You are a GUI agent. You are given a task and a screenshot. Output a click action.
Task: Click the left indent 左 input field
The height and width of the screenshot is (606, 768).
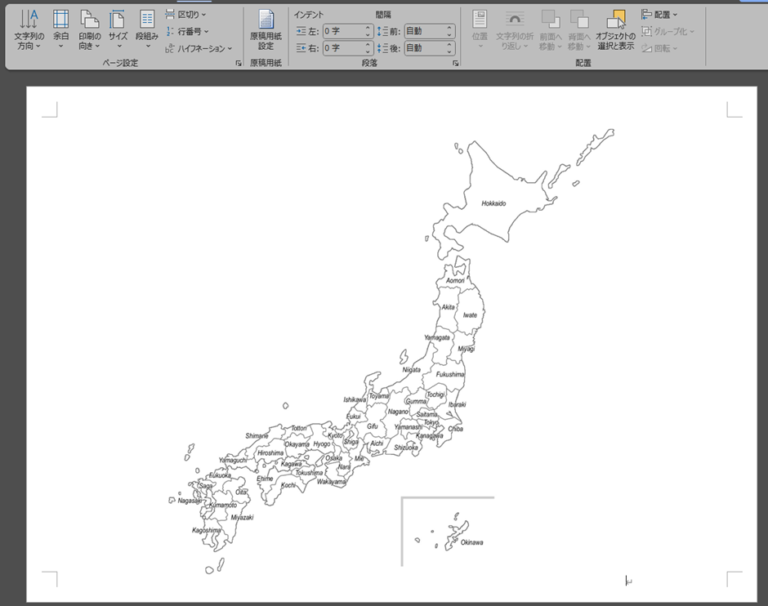(341, 31)
